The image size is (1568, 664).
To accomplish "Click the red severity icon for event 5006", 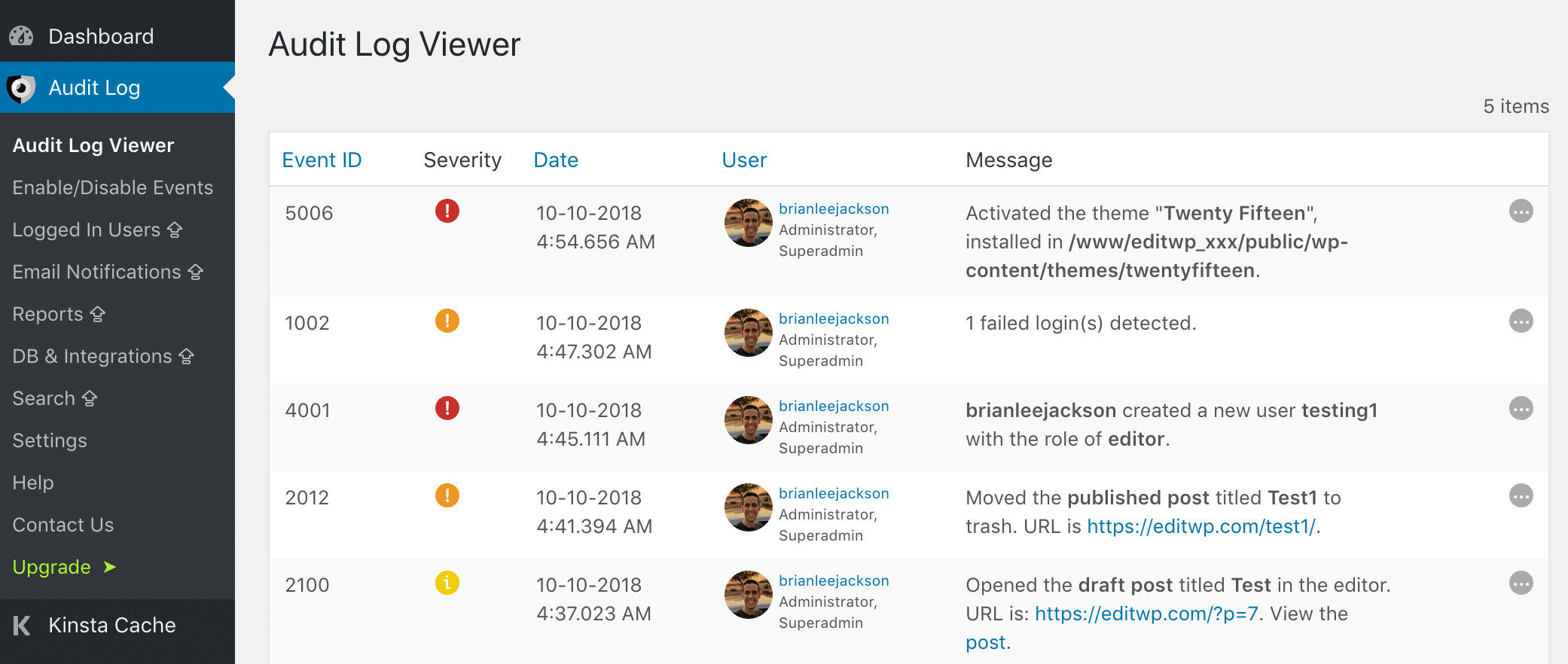I will 447,212.
